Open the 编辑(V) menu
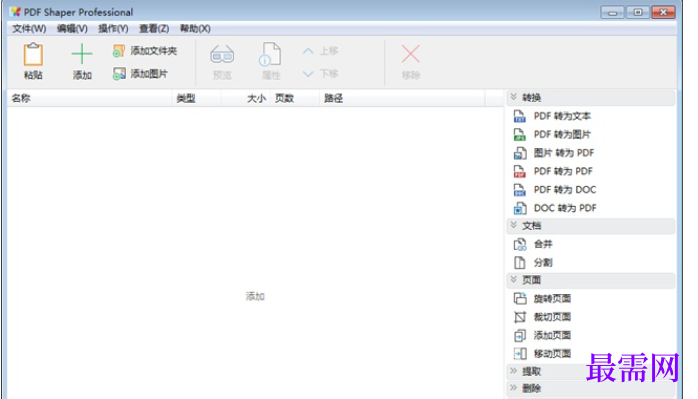This screenshot has height=399, width=698. (72, 28)
